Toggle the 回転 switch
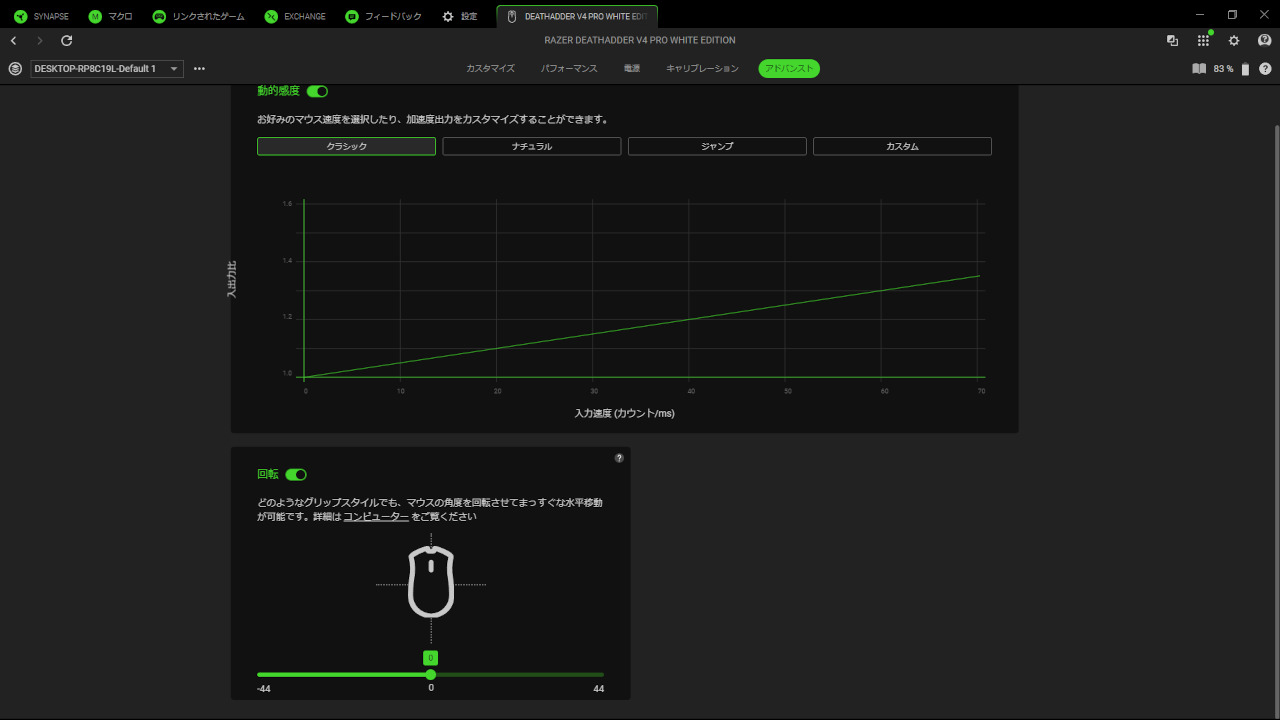The image size is (1280, 720). click(296, 474)
